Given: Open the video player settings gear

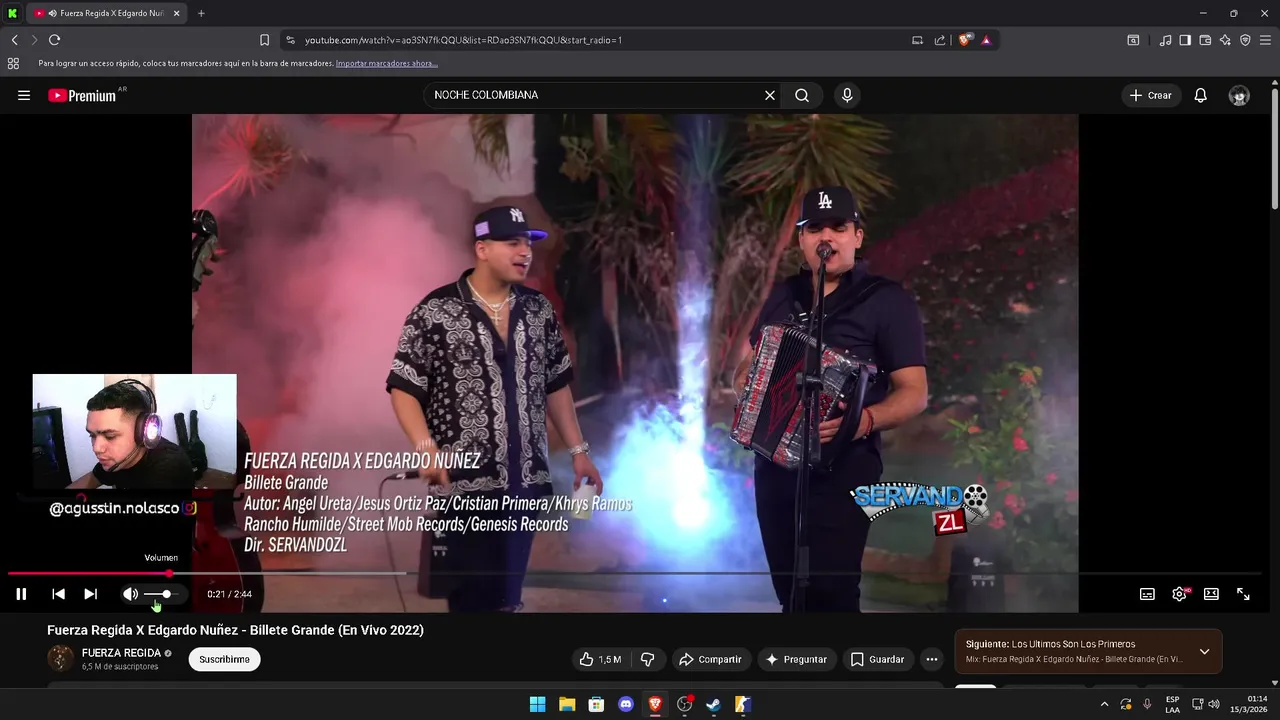Looking at the screenshot, I should (1179, 594).
